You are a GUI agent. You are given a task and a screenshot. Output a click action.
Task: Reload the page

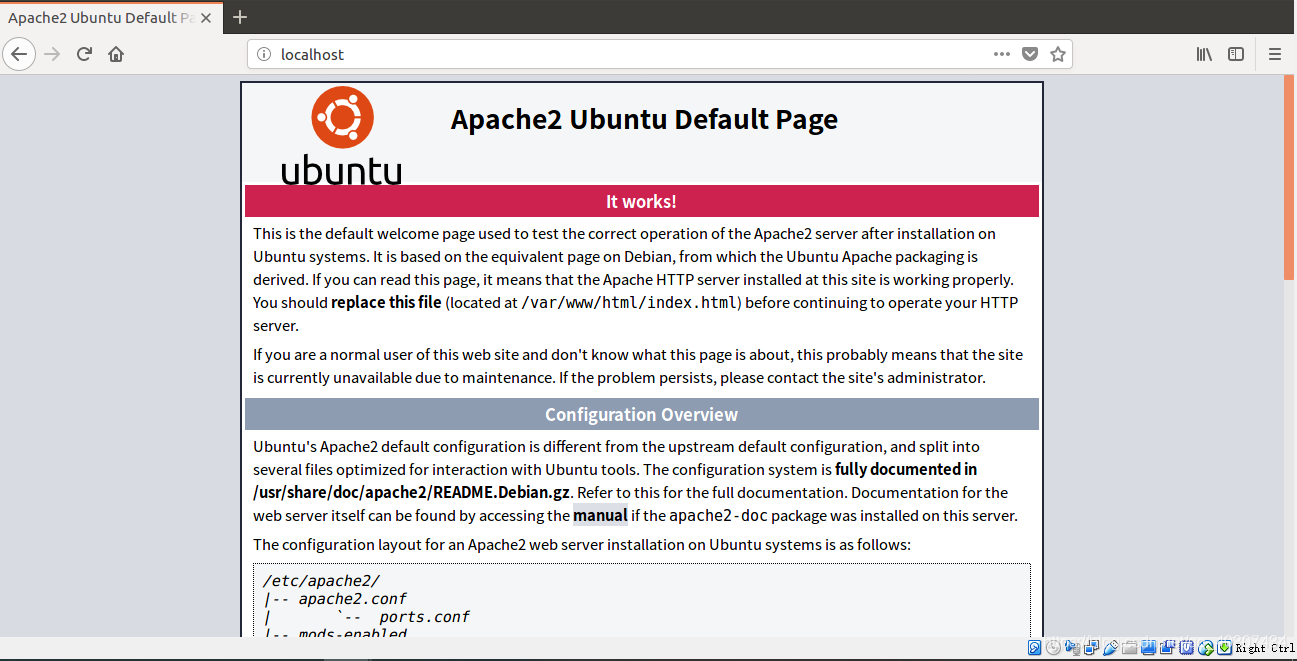click(84, 53)
